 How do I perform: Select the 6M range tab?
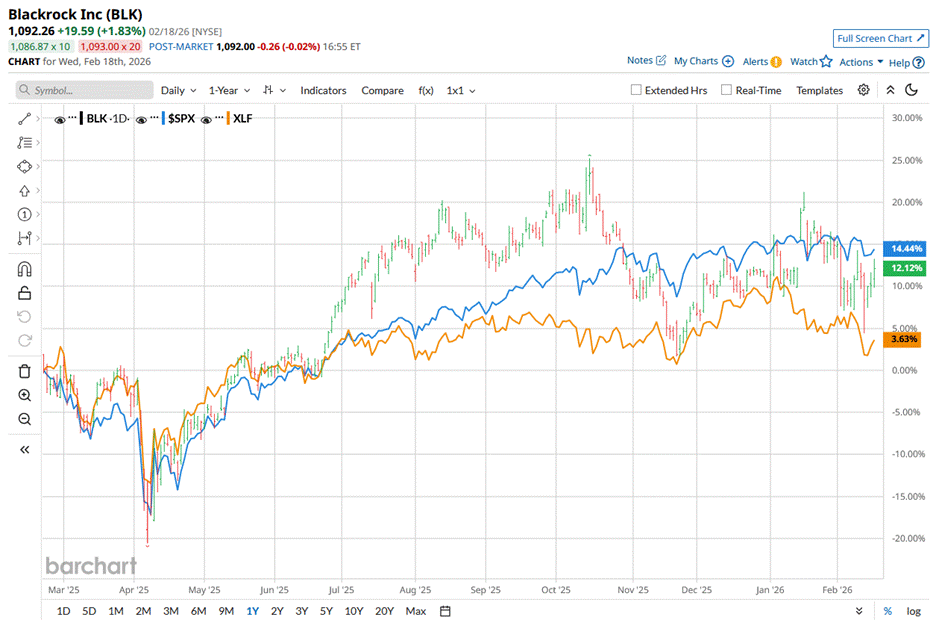click(198, 611)
